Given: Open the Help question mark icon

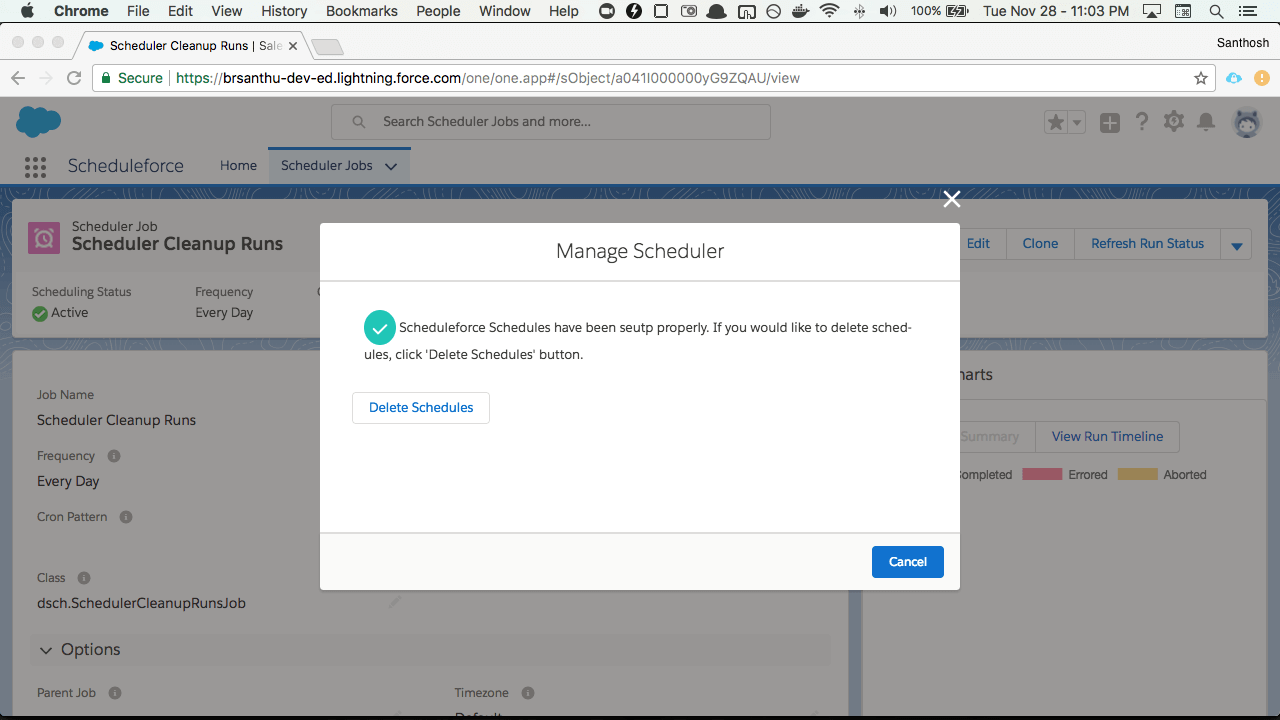Looking at the screenshot, I should 1141,122.
